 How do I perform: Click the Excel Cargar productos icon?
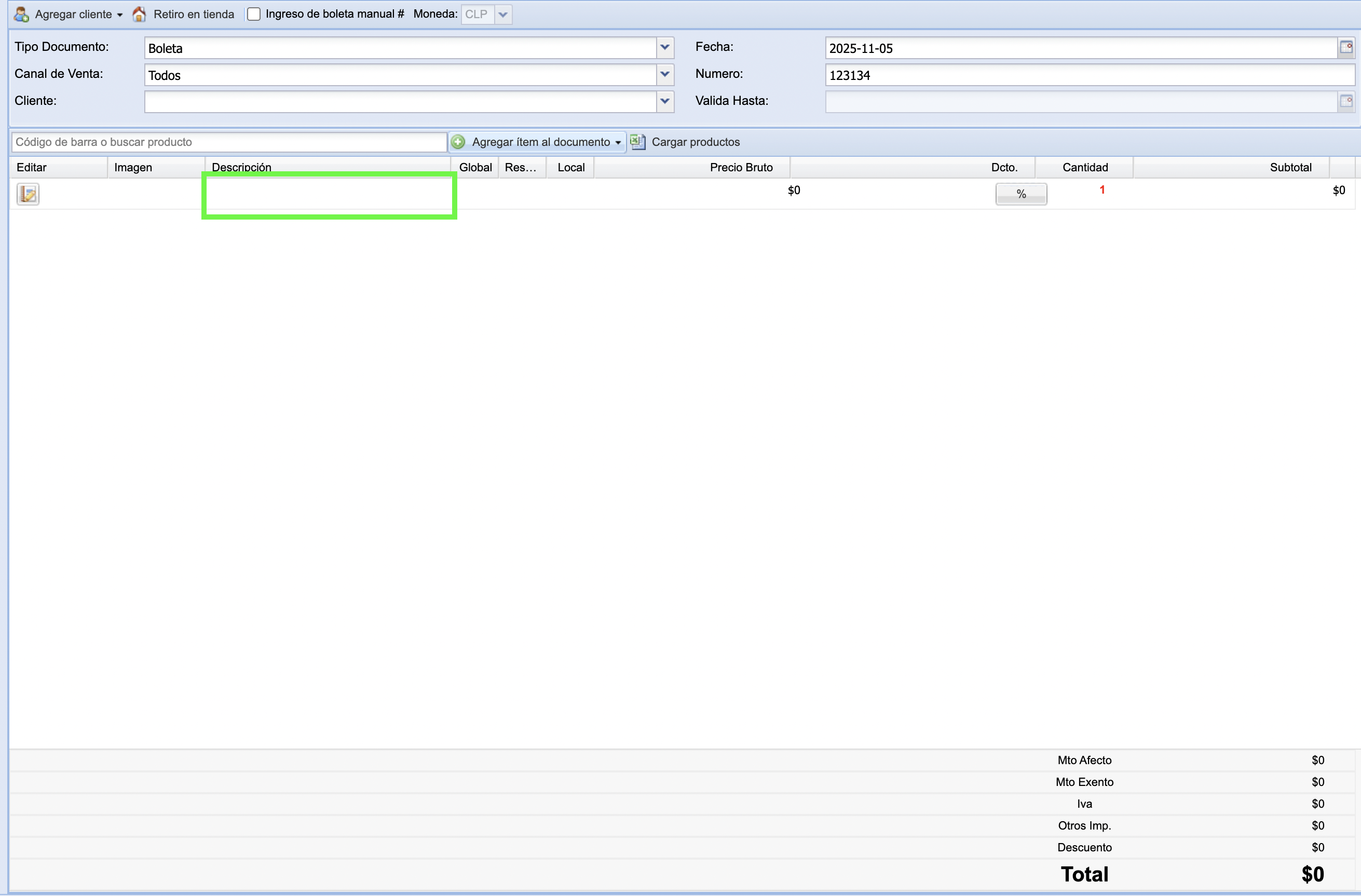coord(637,142)
